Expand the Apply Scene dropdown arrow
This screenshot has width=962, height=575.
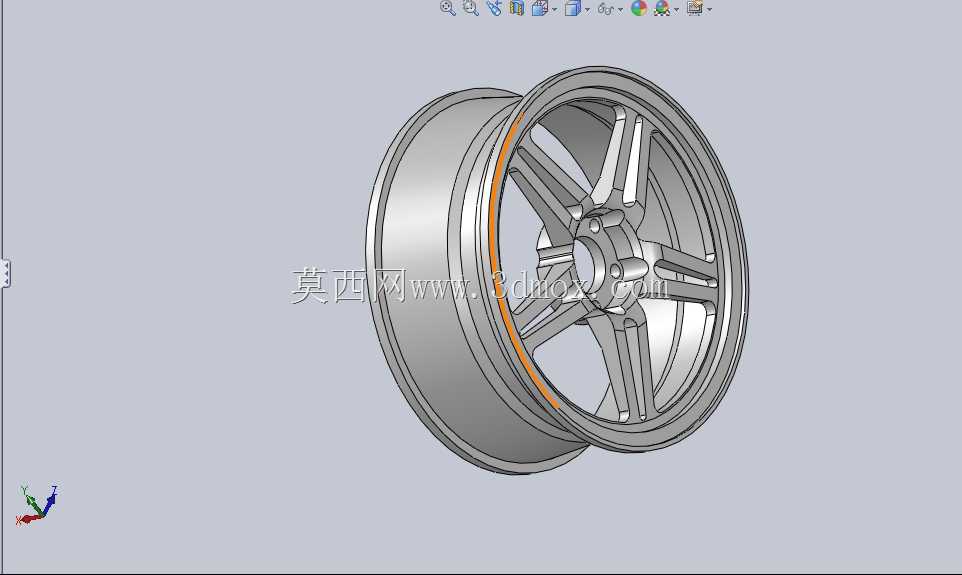tap(676, 9)
